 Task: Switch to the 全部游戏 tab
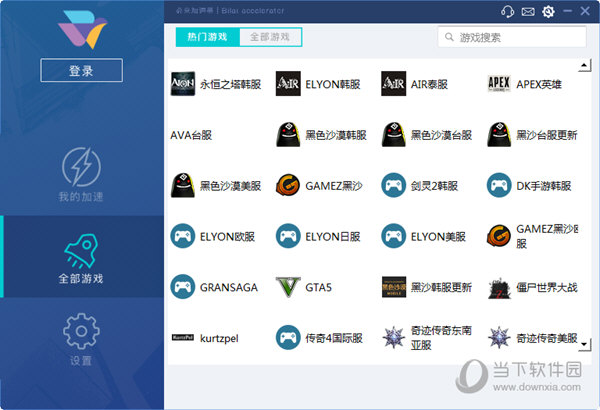270,37
